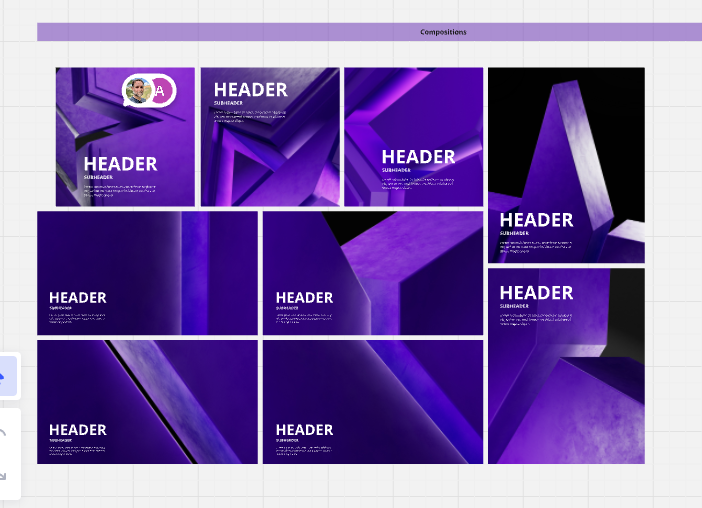Screen dimensions: 702x508
Task: Select wide composition with vertical purple bar
Action: (147, 273)
